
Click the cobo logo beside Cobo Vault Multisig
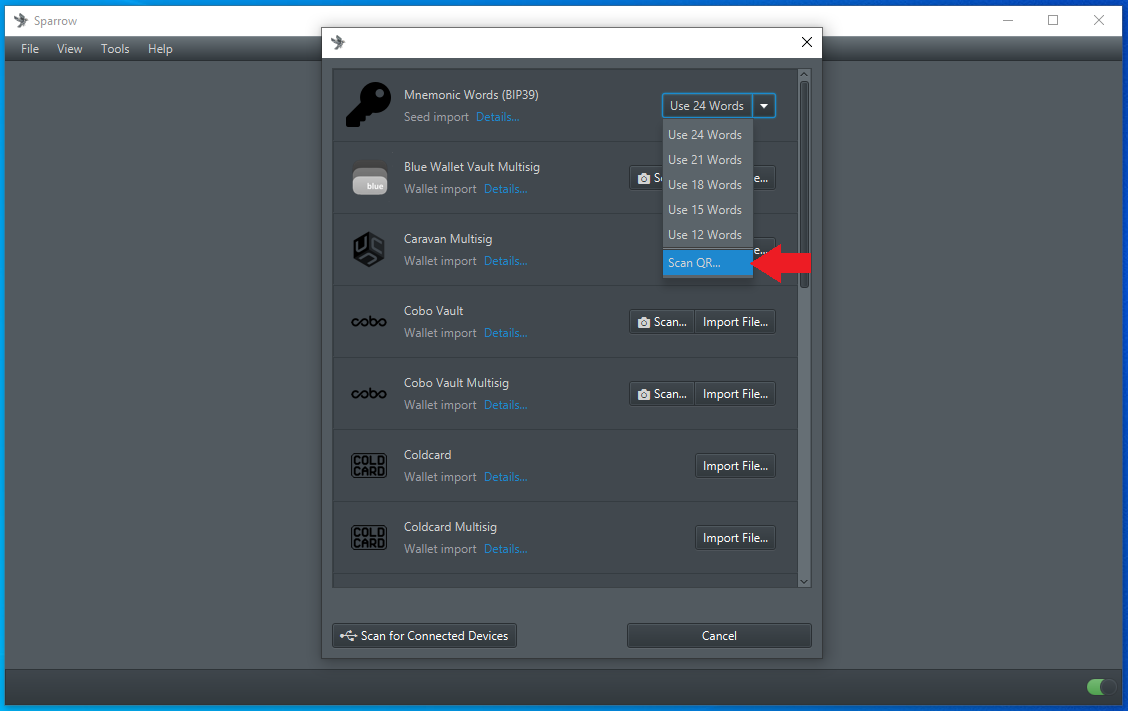pyautogui.click(x=369, y=394)
